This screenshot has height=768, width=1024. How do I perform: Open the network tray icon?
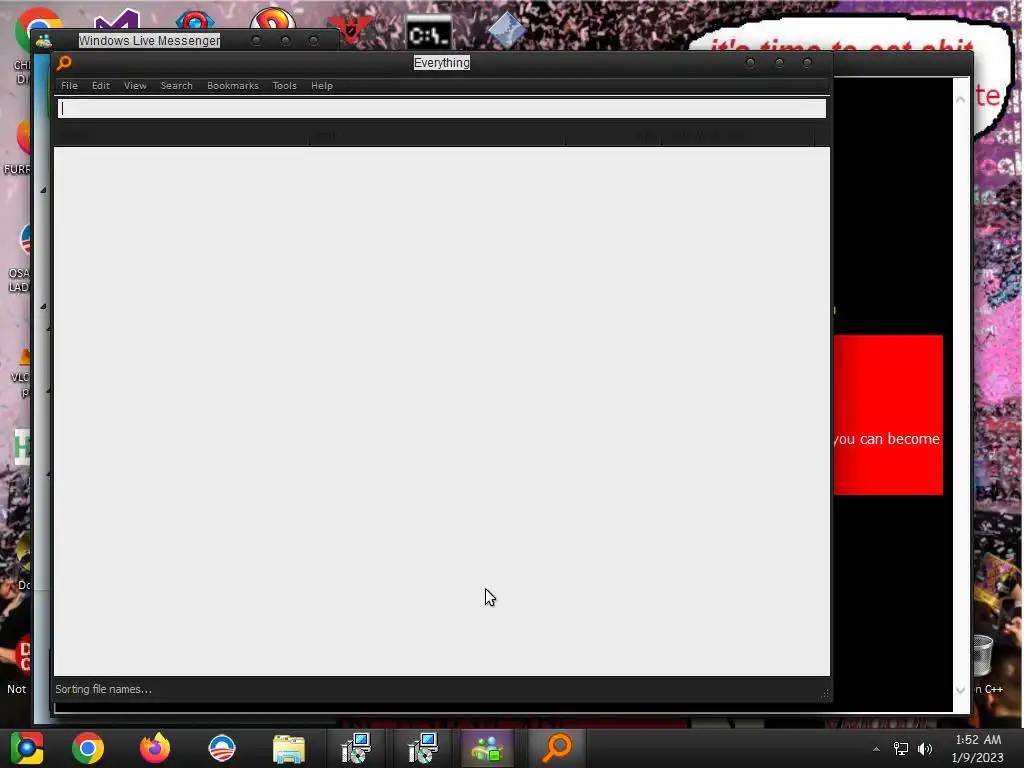(901, 749)
